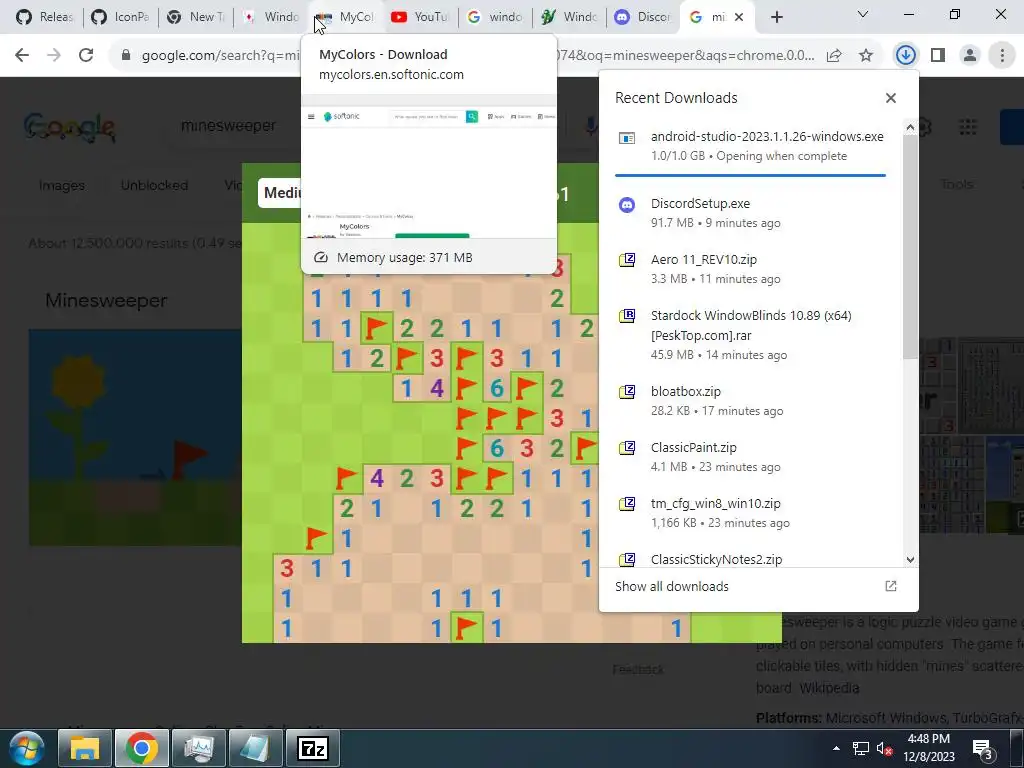
Task: Switch to the Discord tab
Action: point(643,17)
